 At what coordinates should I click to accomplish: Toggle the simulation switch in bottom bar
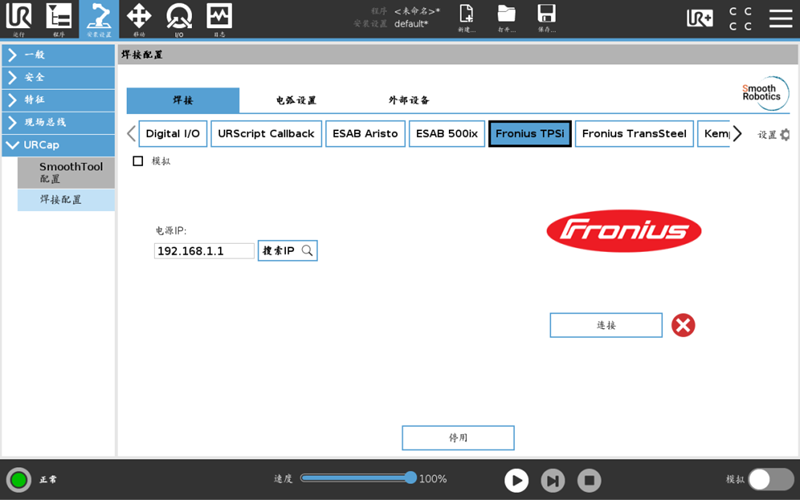pos(771,479)
